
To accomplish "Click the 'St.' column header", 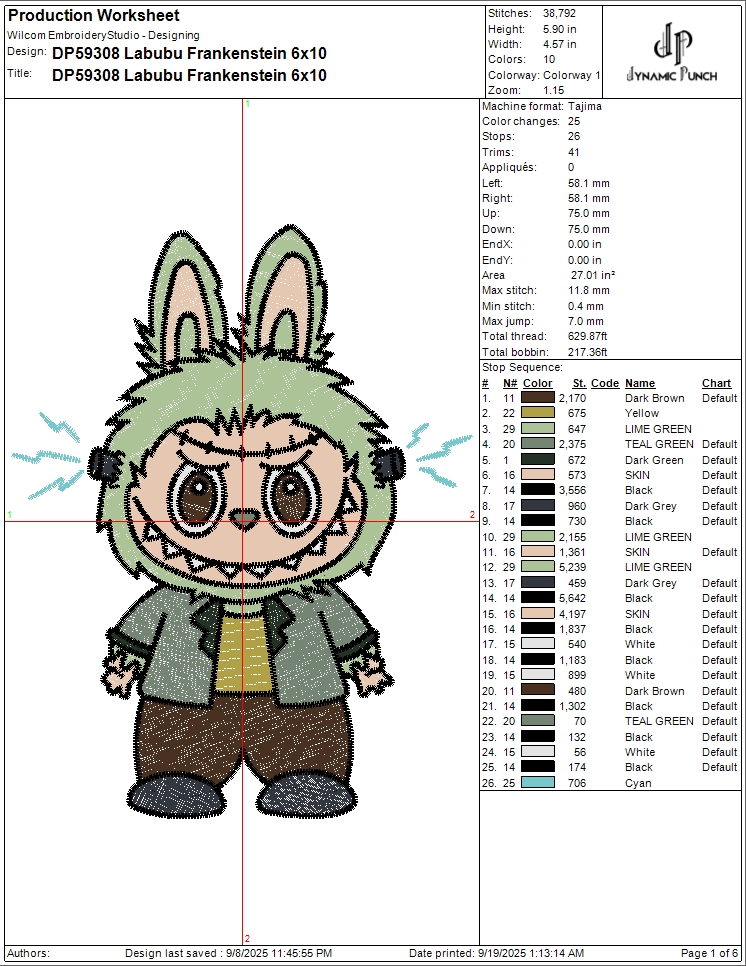I will [x=579, y=383].
